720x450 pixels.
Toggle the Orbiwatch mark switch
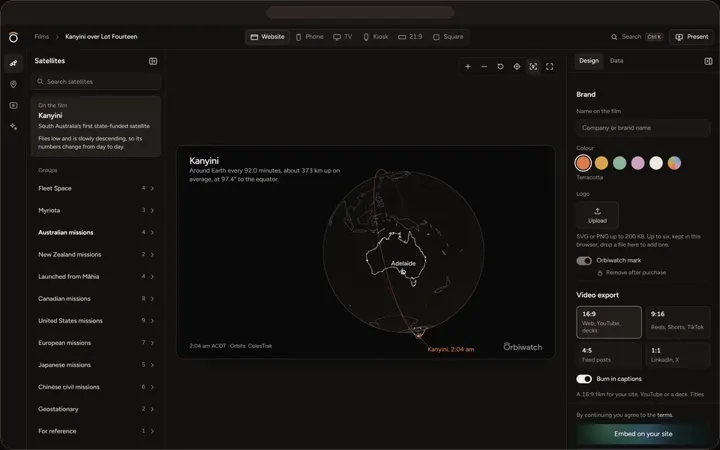point(584,261)
